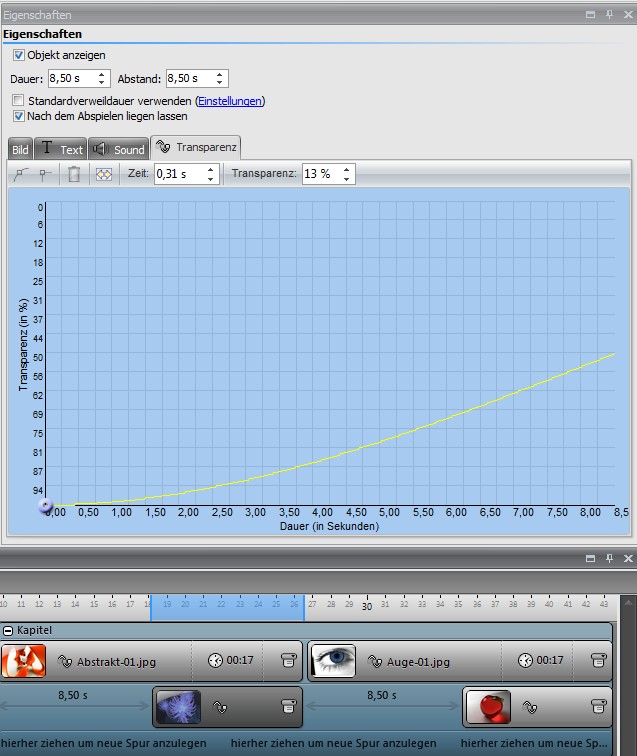Open the Text tab
637x756 pixels.
click(x=61, y=149)
